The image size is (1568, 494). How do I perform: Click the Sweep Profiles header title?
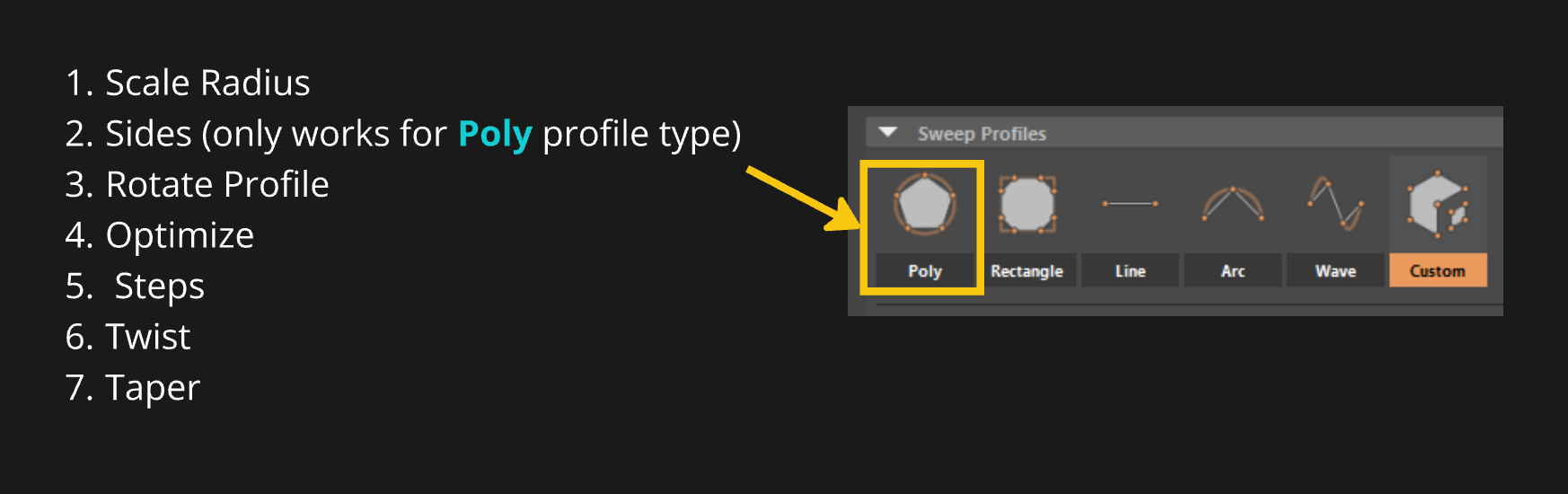click(x=982, y=134)
